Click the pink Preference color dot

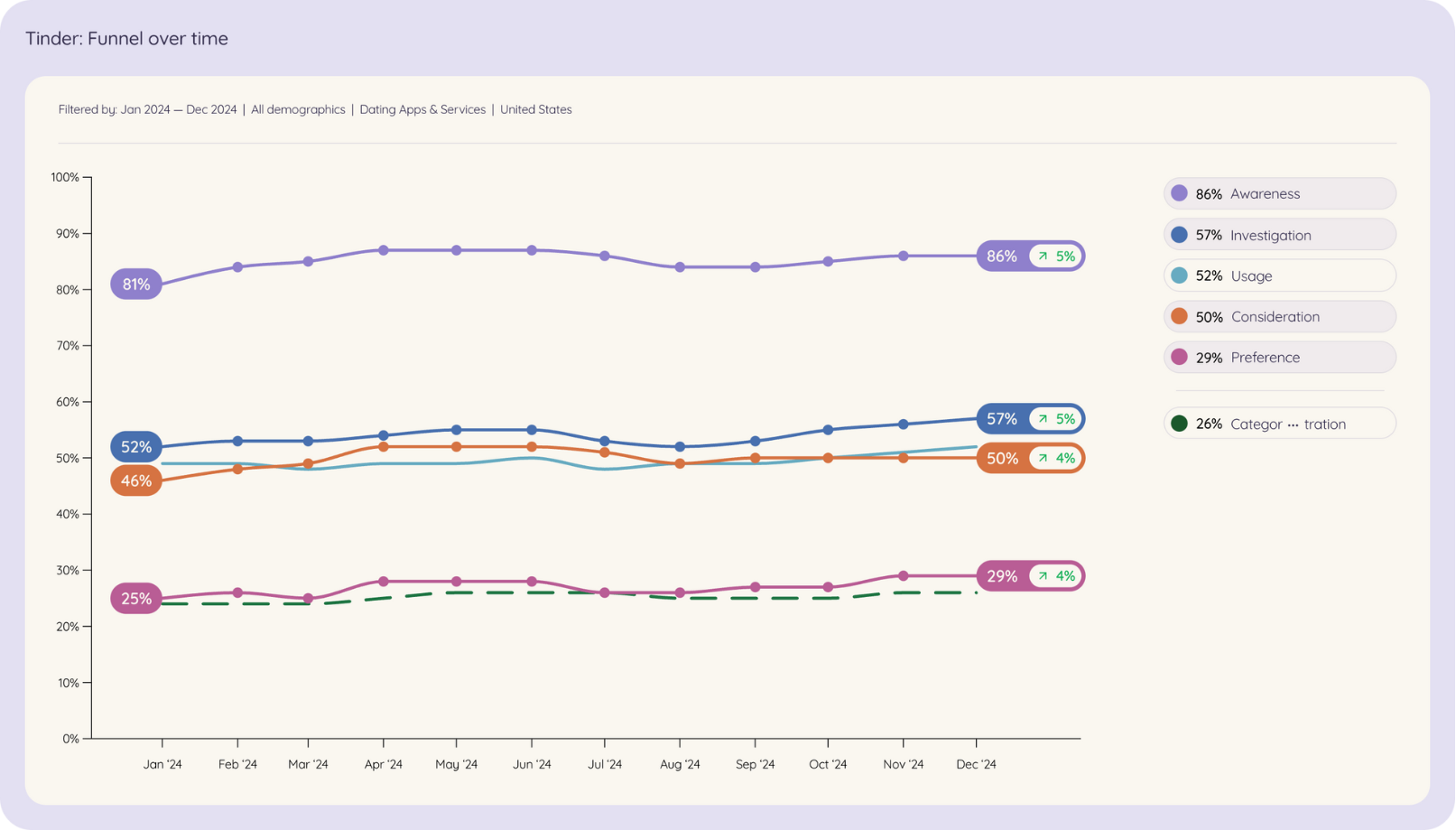click(1179, 357)
